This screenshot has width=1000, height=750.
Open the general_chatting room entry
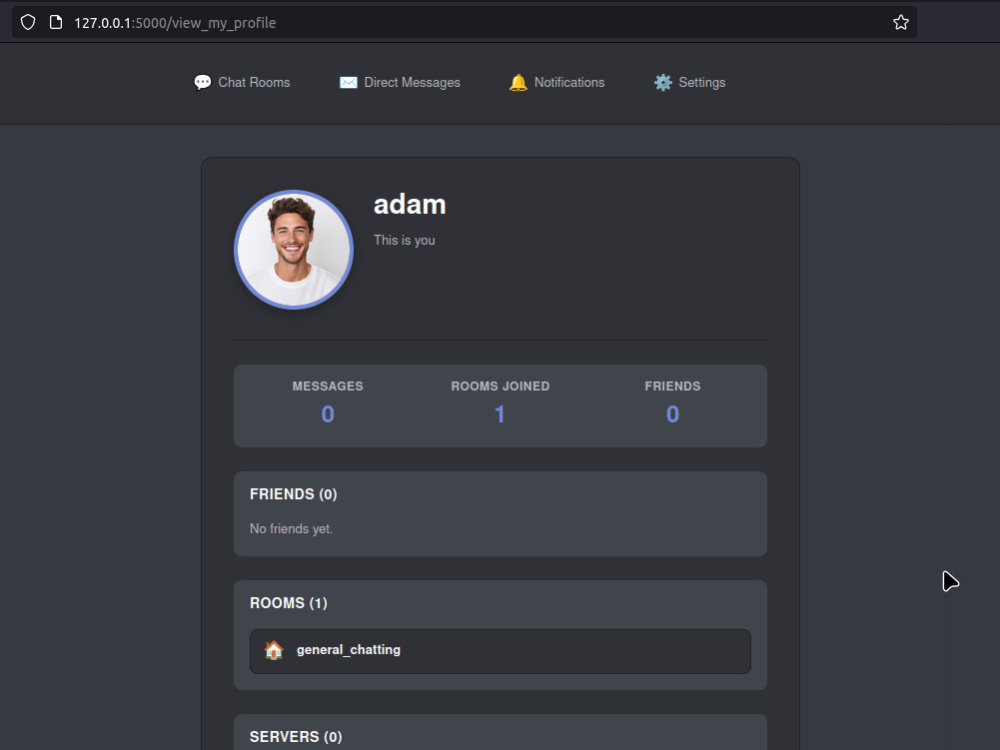pos(500,651)
